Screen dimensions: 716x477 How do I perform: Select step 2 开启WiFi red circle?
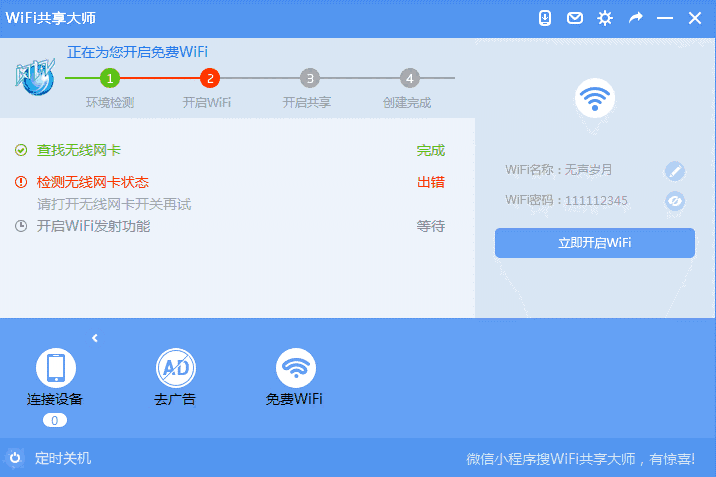[x=210, y=79]
